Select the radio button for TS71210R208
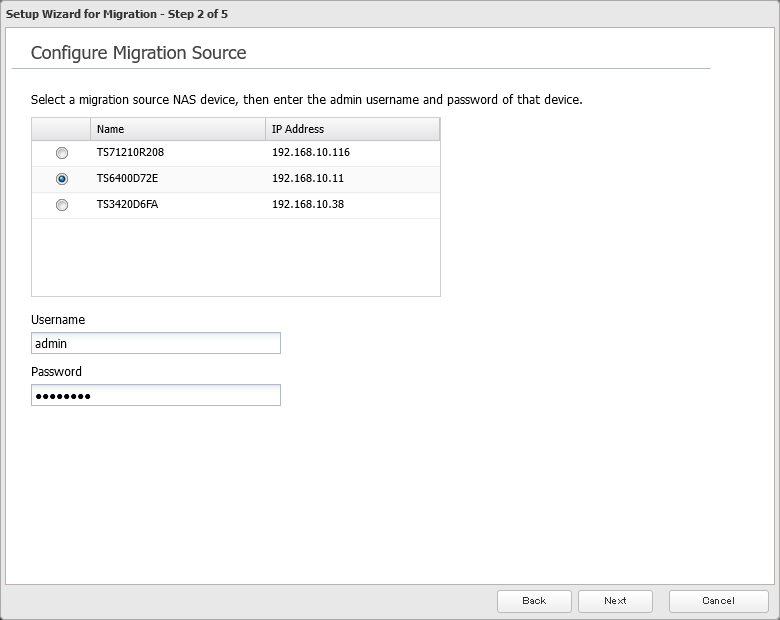The width and height of the screenshot is (780, 620). (62, 153)
